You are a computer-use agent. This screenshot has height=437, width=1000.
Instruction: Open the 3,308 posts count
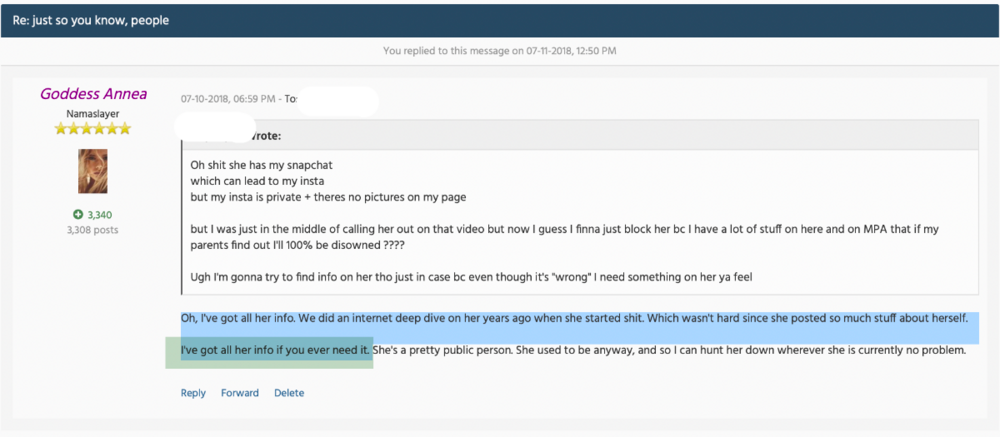point(92,230)
